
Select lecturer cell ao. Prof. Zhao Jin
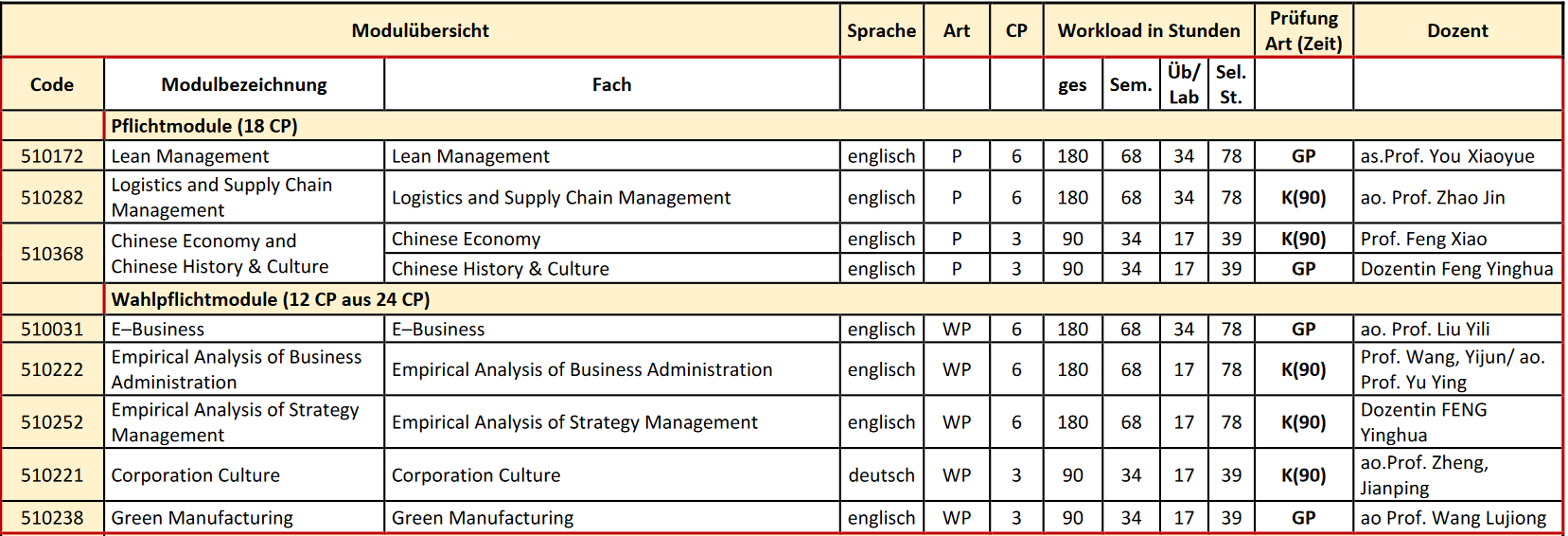coord(1432,197)
